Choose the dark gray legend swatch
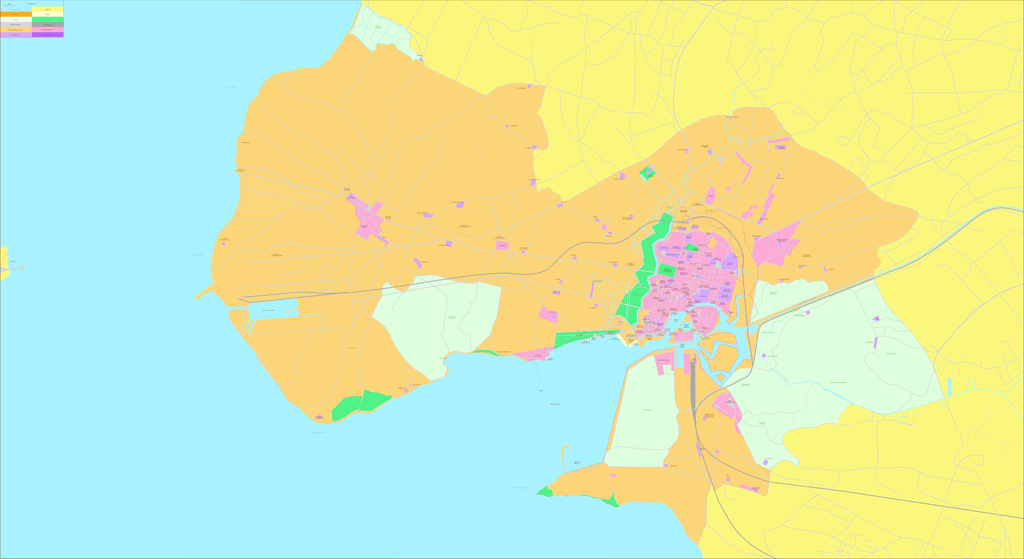This screenshot has height=559, width=1024. (x=48, y=25)
